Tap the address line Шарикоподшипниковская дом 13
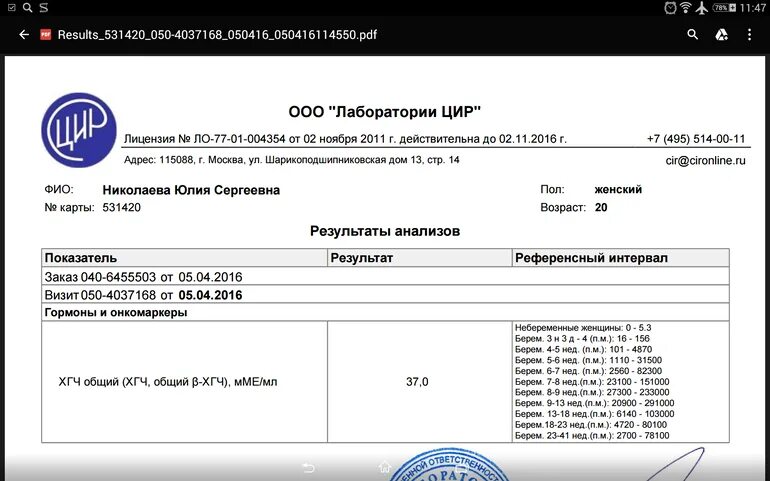 click(x=292, y=160)
